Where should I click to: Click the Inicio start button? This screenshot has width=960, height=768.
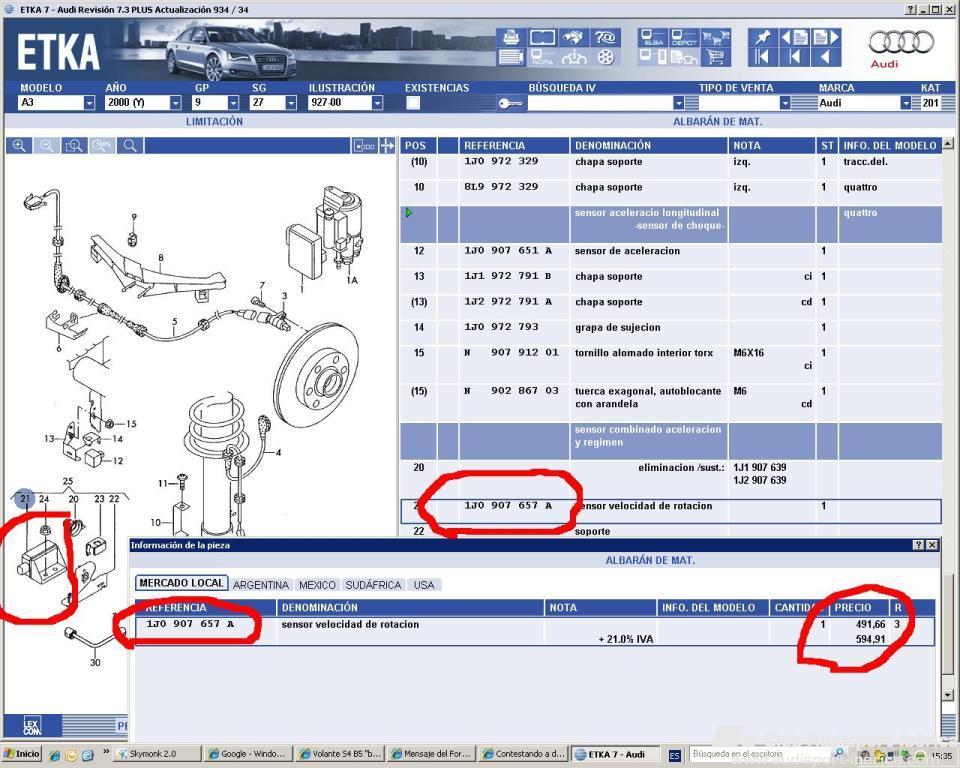point(21,754)
